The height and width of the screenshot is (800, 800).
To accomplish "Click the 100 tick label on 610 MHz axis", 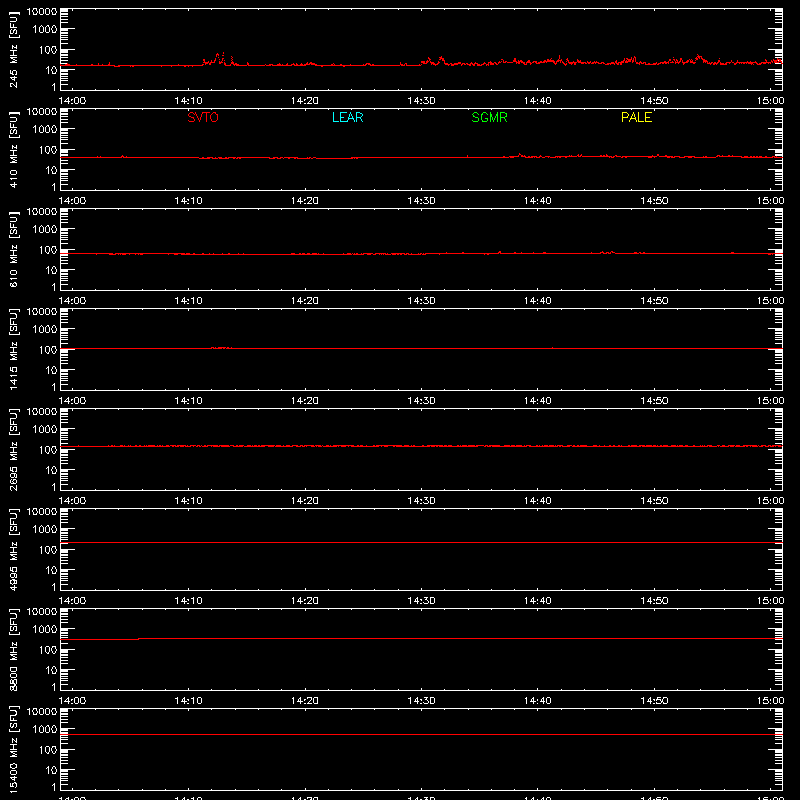I will coord(48,250).
